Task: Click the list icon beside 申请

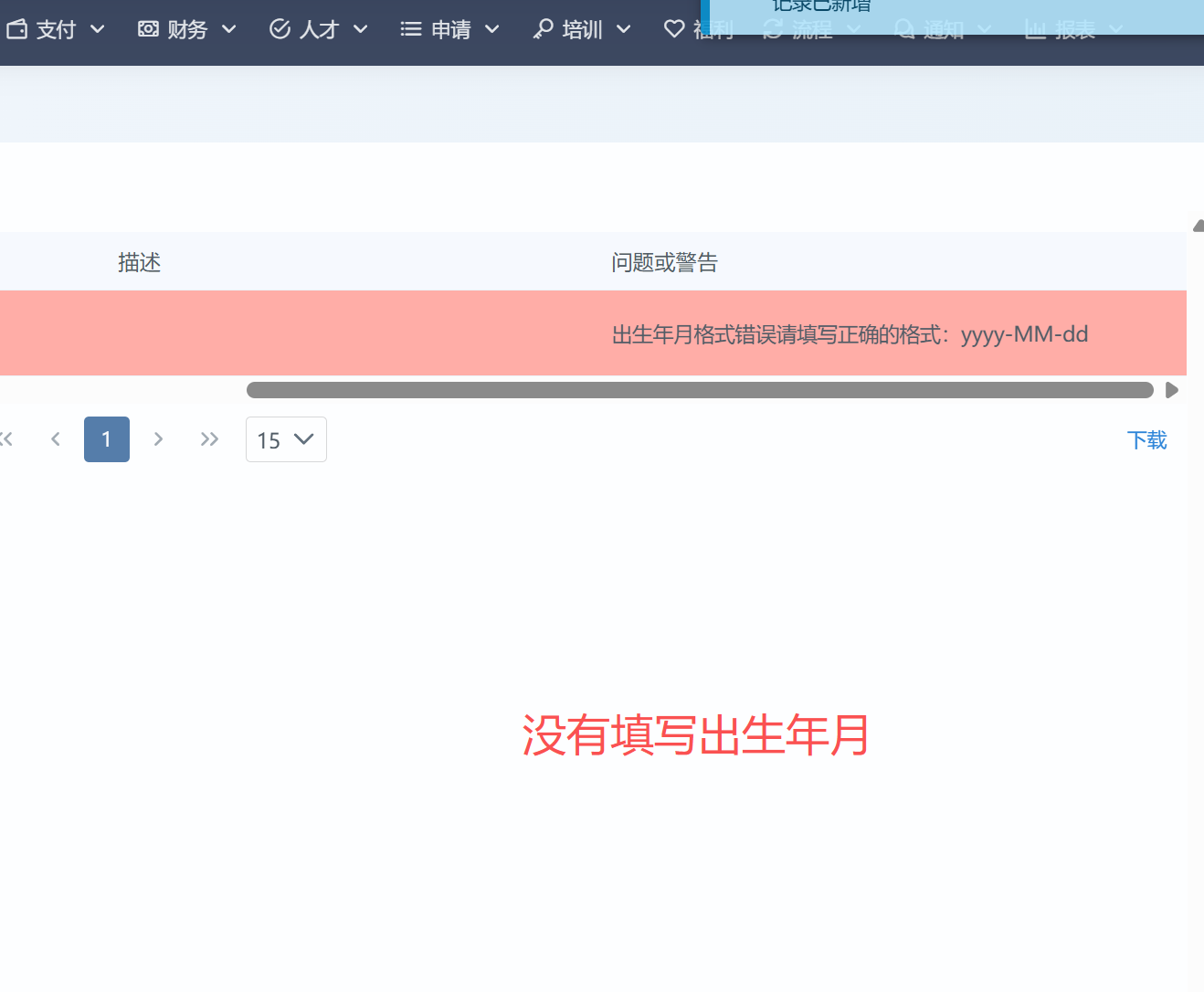Action: 411,29
